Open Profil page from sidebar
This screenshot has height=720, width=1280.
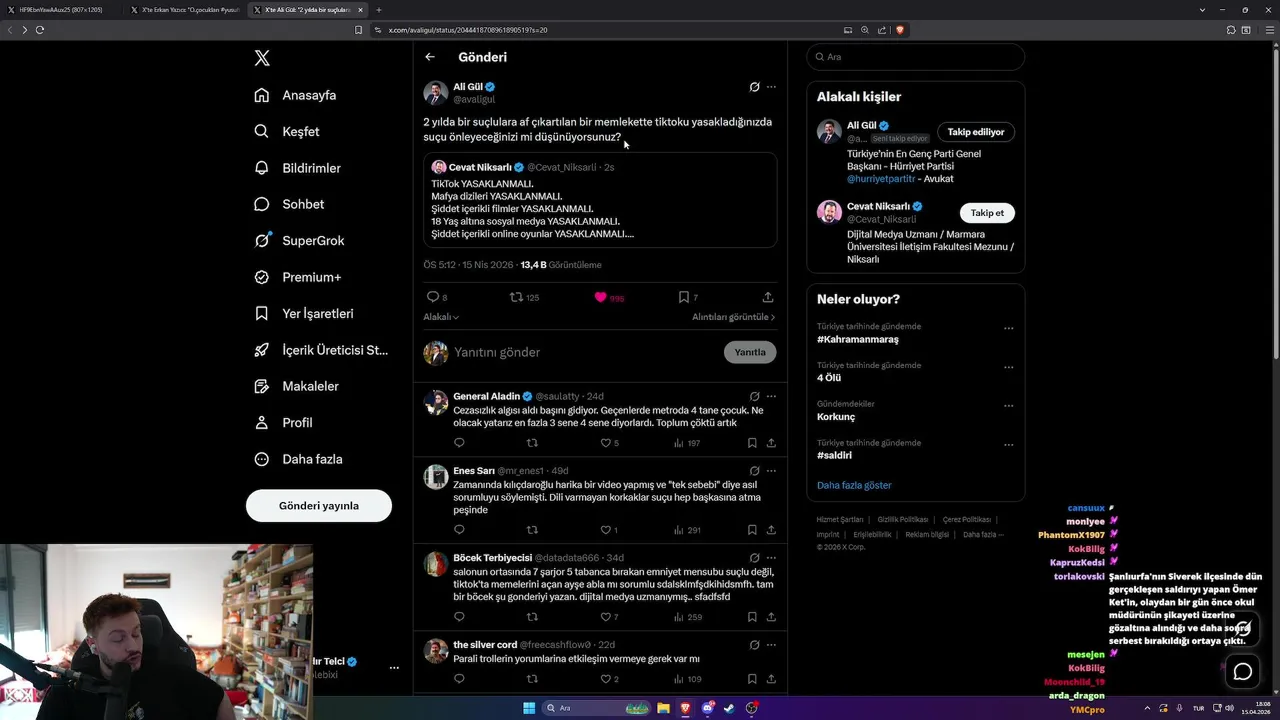283,423
